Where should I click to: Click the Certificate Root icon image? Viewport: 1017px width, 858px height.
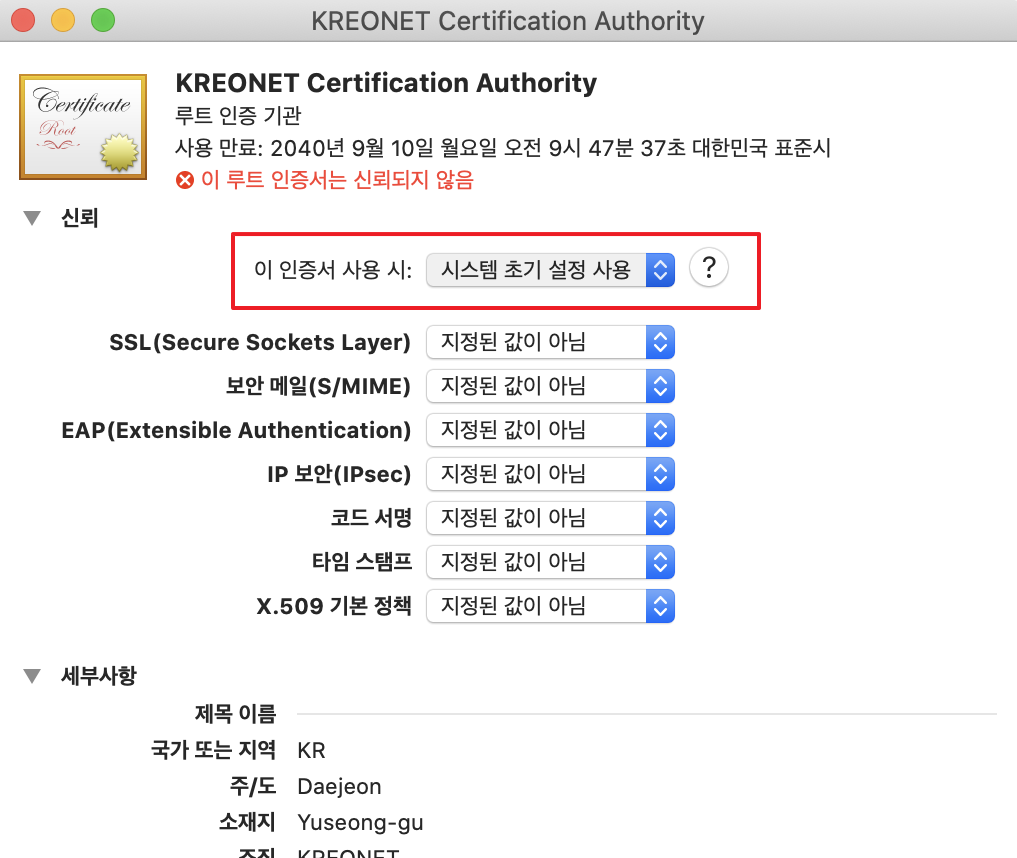click(83, 126)
